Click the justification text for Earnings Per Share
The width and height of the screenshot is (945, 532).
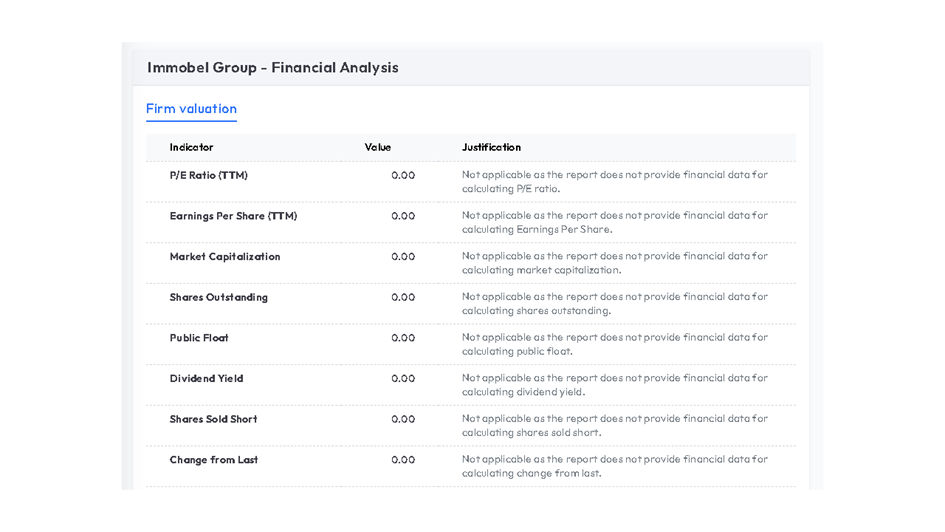tap(614, 222)
